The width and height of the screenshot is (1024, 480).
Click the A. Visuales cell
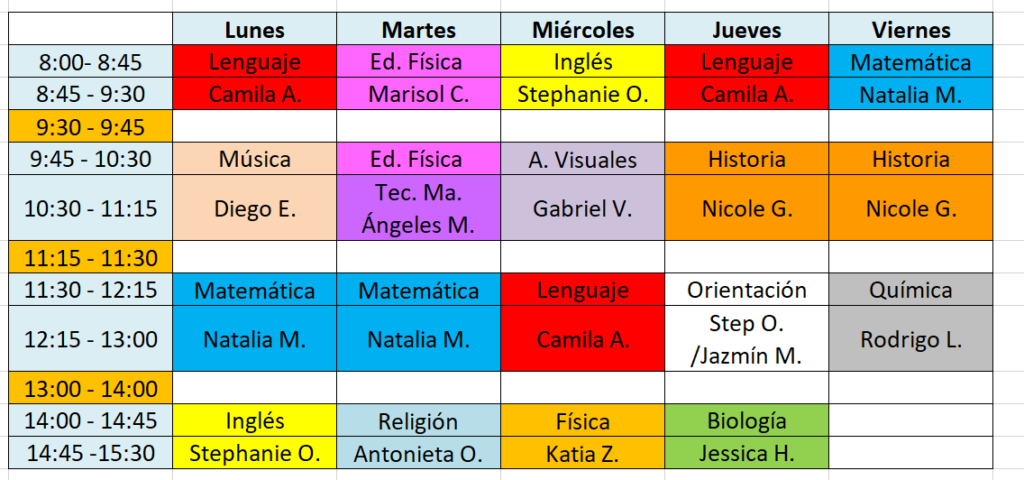pos(583,159)
